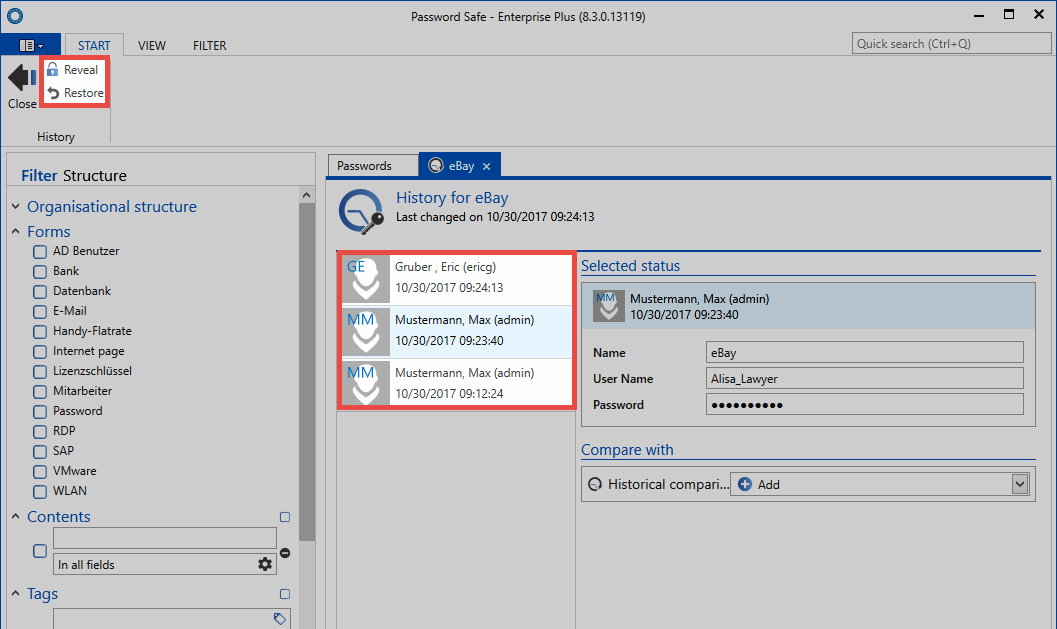Click the Quick search box
Image resolution: width=1057 pixels, height=629 pixels.
[x=951, y=44]
